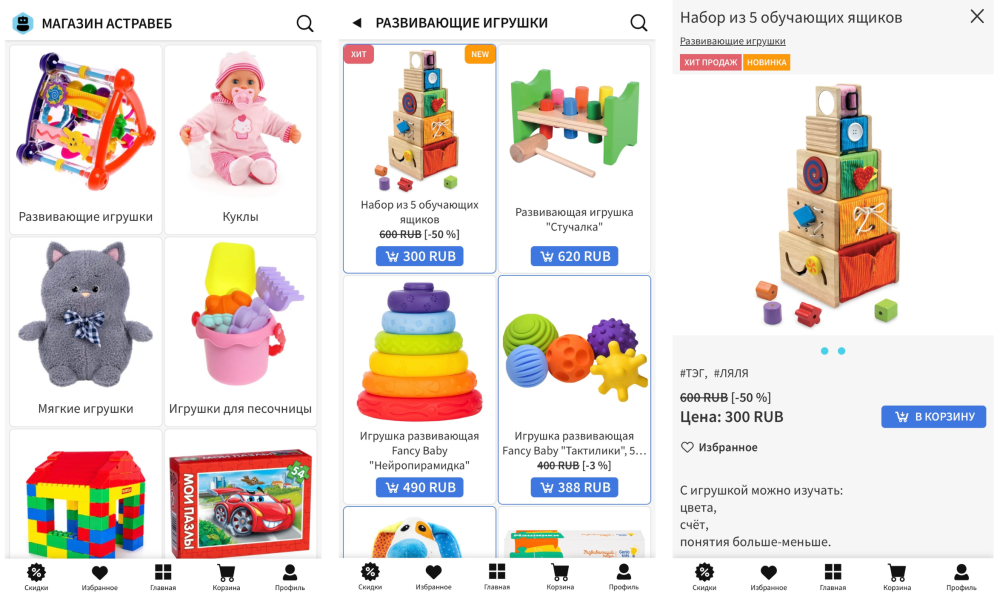Image resolution: width=1000 pixels, height=596 pixels.
Task: Open the Куклы category tile
Action: (x=240, y=139)
